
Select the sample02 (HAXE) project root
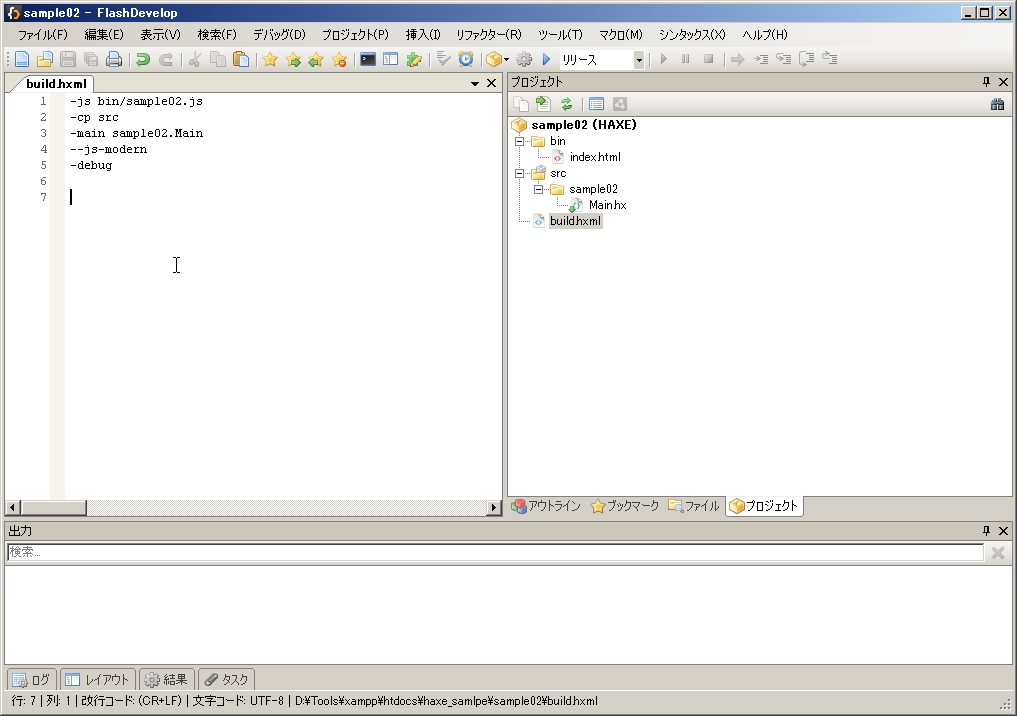coord(584,125)
